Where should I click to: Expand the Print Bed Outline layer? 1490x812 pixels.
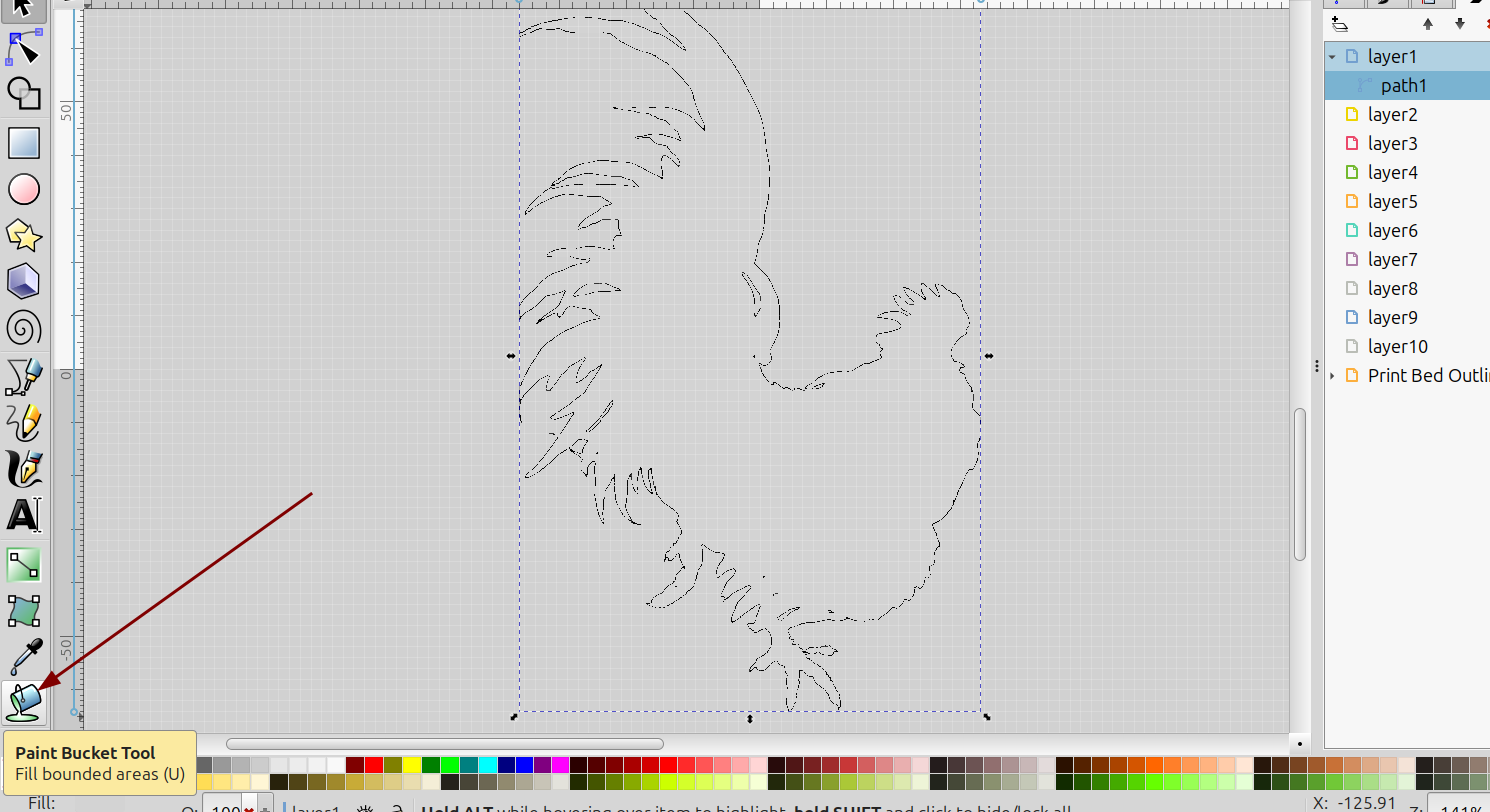click(x=1332, y=376)
